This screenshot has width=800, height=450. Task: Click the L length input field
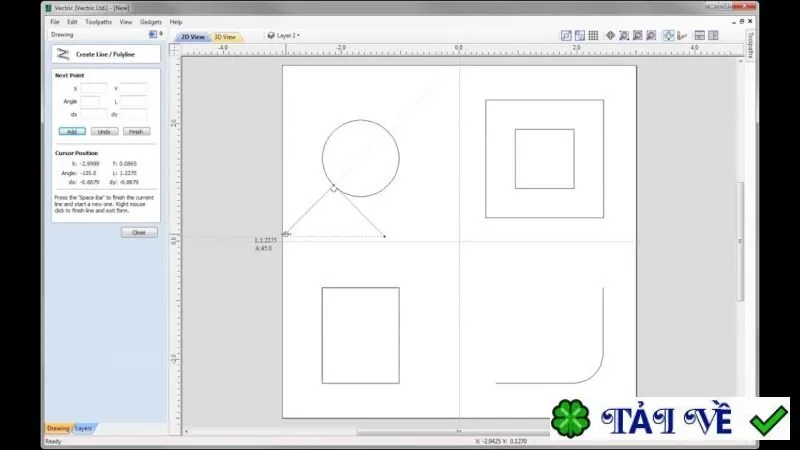(x=134, y=102)
